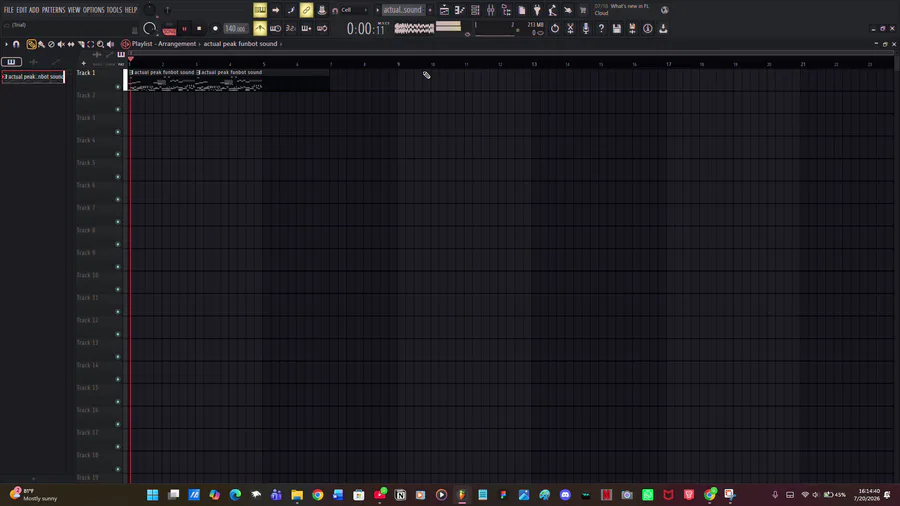Viewport: 900px width, 506px height.
Task: Open the plugin picker plug icon
Action: pyautogui.click(x=537, y=10)
